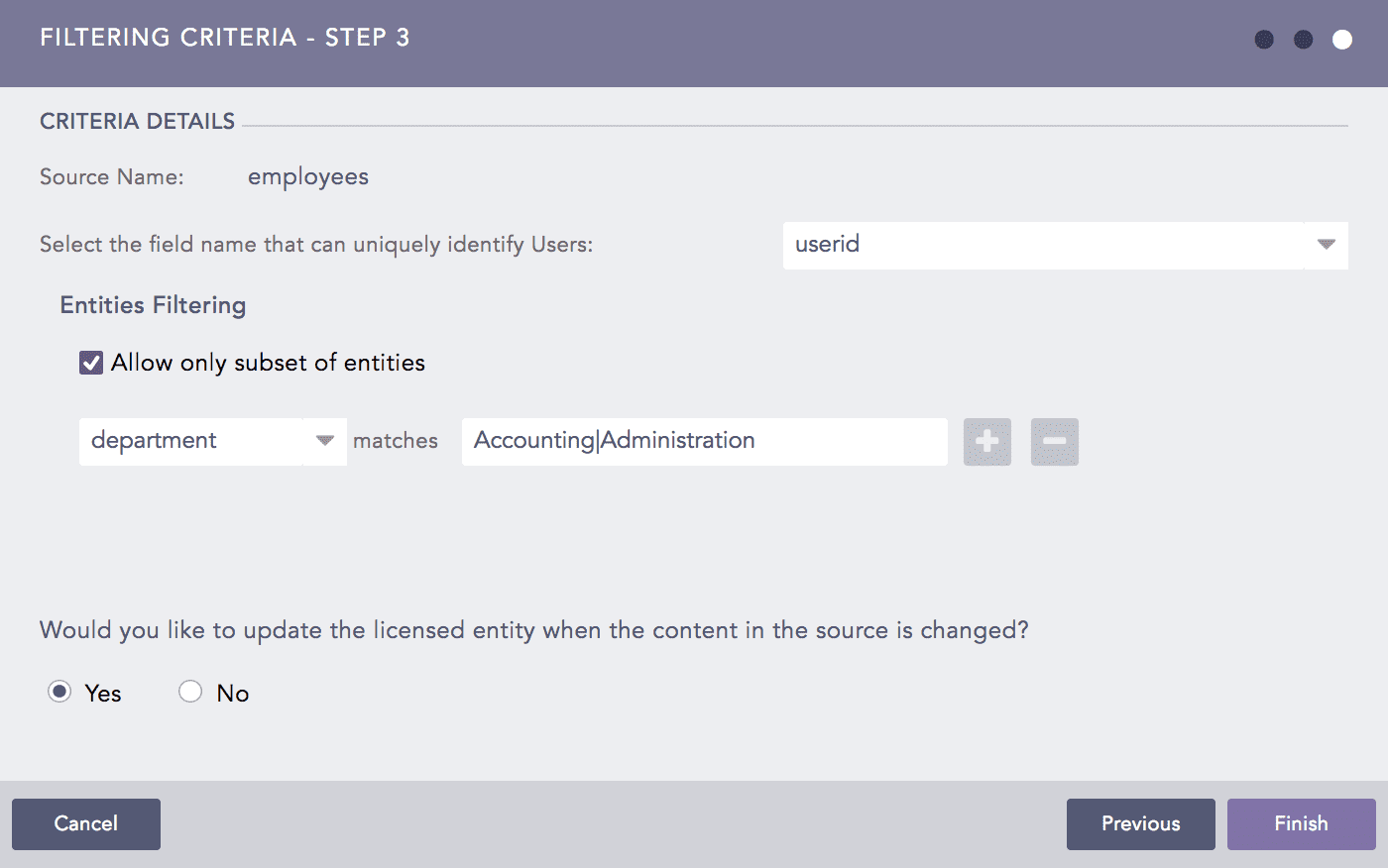
Task: Click the FILTERING CRITERIA - STEP 3 header
Action: pyautogui.click(x=226, y=39)
